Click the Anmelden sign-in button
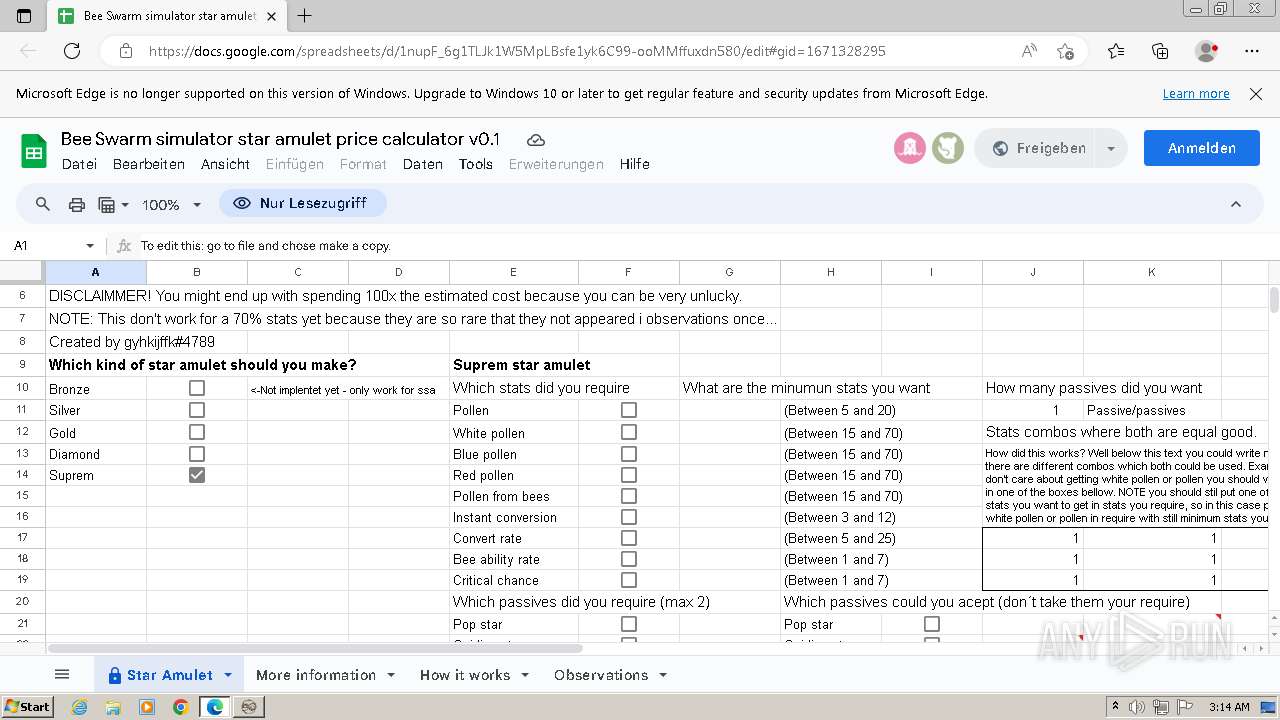Image resolution: width=1280 pixels, height=720 pixels. coord(1202,148)
